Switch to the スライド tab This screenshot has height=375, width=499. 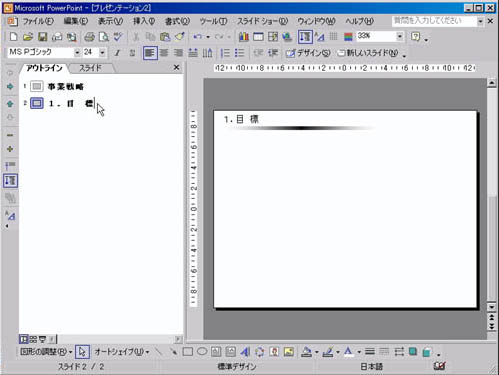point(90,68)
